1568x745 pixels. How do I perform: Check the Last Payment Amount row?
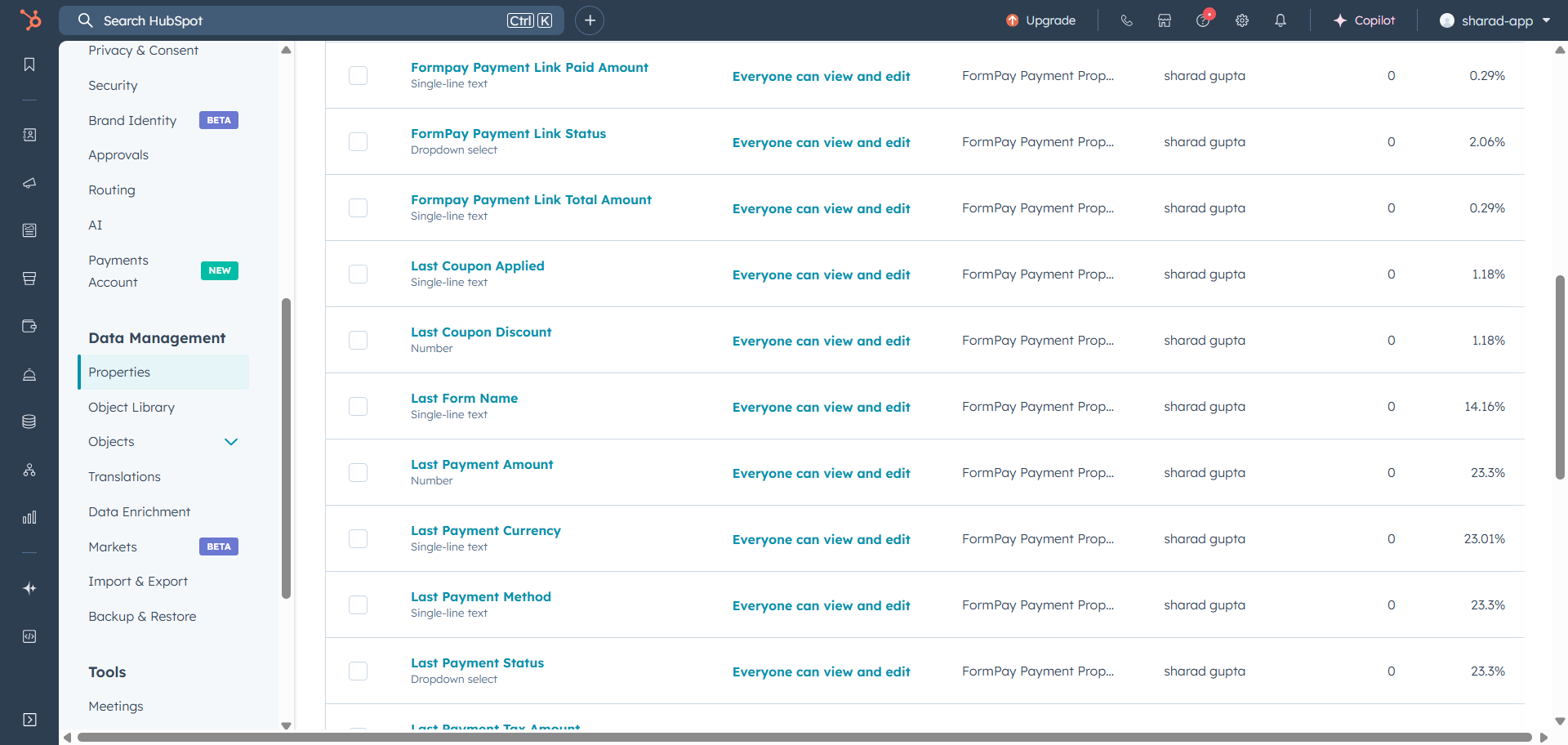358,473
